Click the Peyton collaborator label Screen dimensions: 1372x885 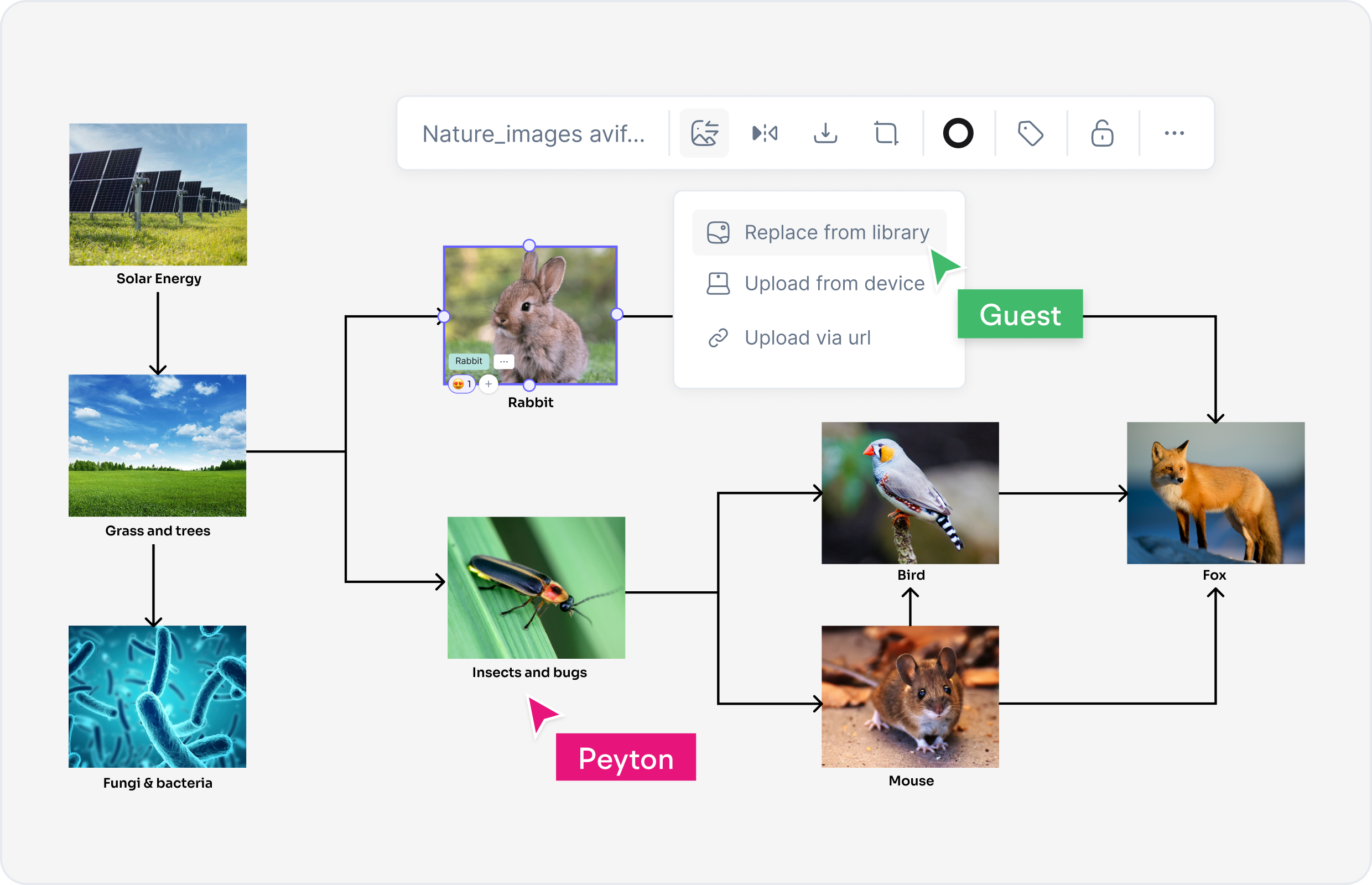(x=626, y=758)
